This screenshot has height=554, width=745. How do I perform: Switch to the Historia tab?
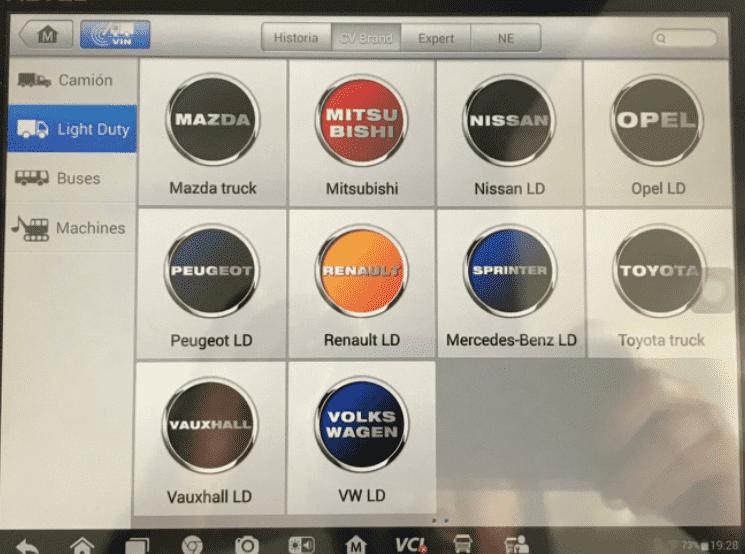[x=296, y=38]
